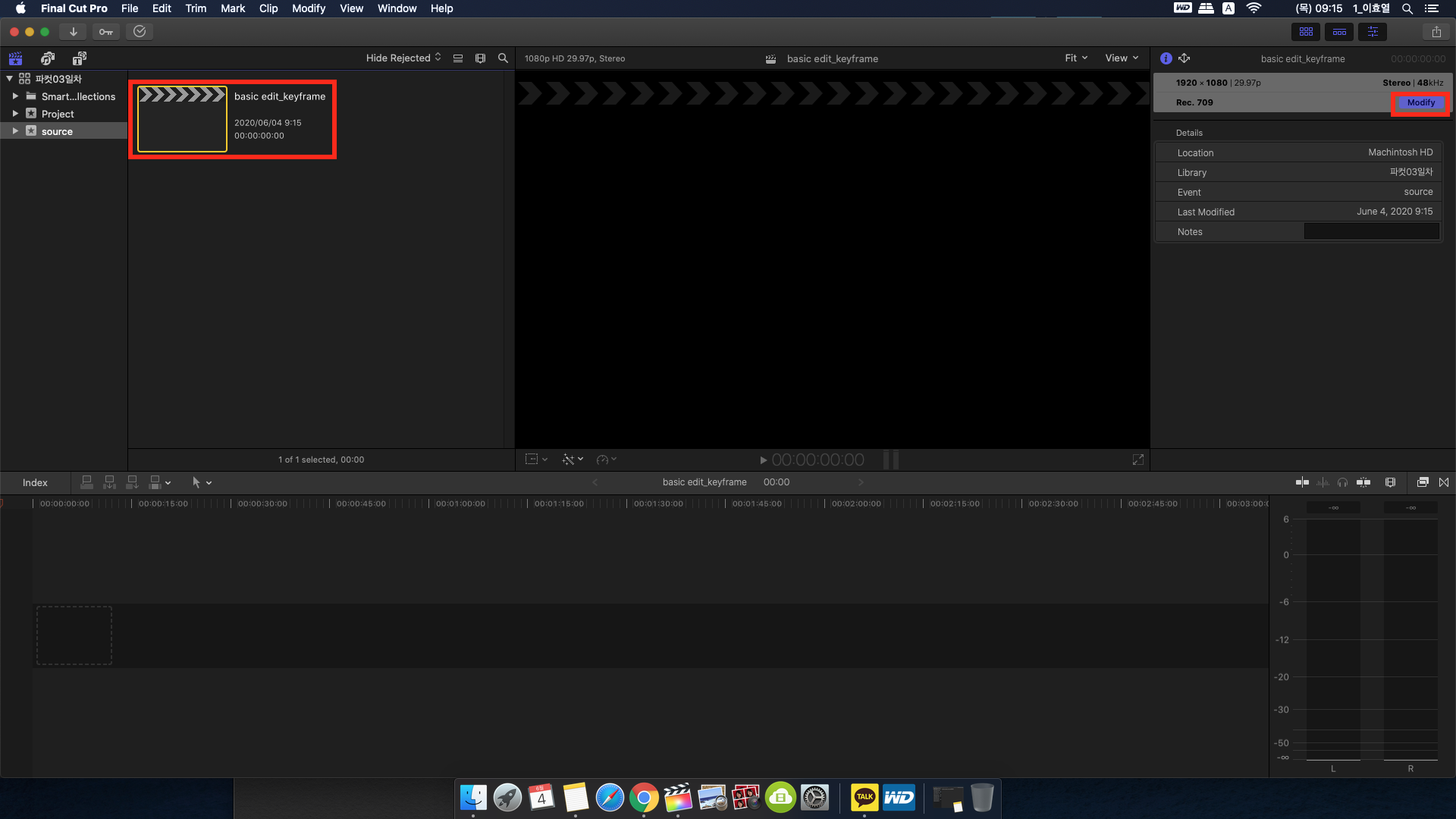Click the Modify button in inspector
The width and height of the screenshot is (1456, 819).
click(1420, 103)
